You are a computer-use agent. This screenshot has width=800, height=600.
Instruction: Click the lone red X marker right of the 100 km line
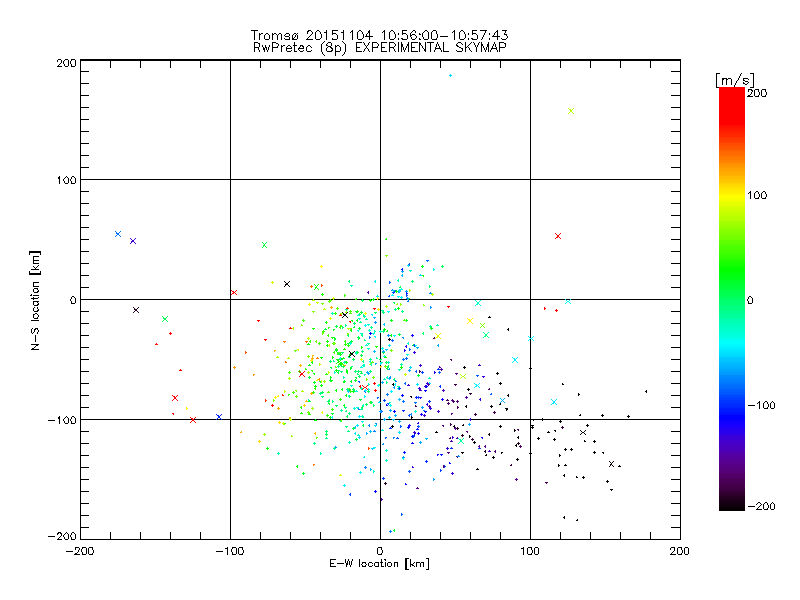(x=558, y=236)
